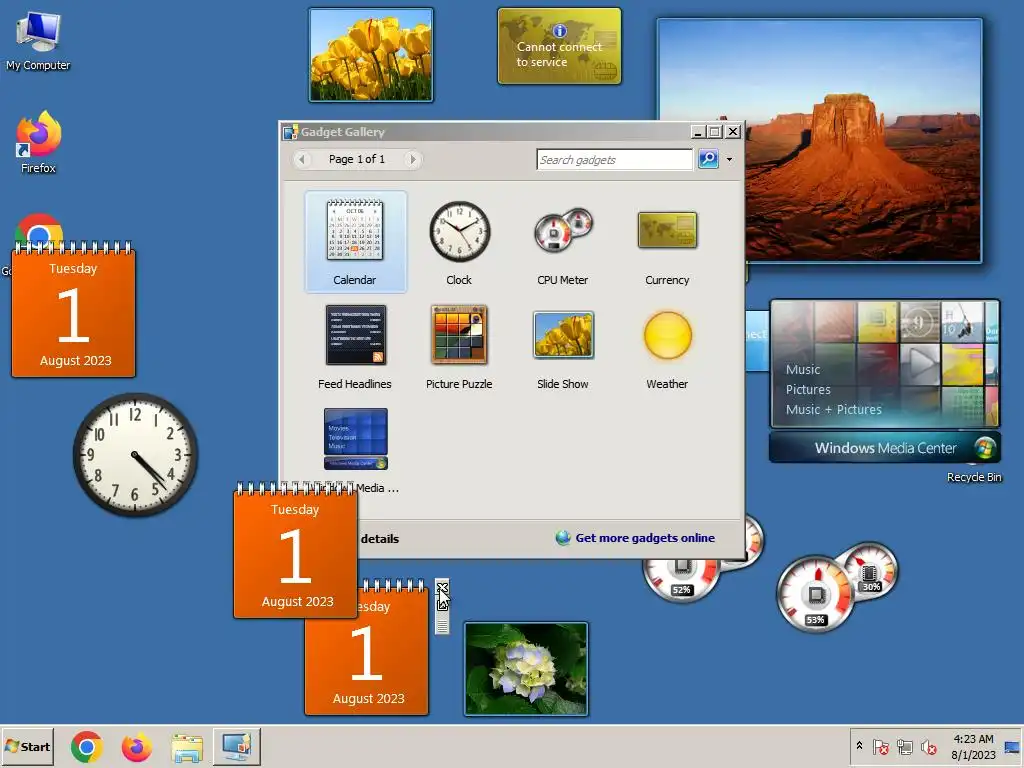Go to previous page of gadgets
The height and width of the screenshot is (768, 1024).
pyautogui.click(x=302, y=159)
